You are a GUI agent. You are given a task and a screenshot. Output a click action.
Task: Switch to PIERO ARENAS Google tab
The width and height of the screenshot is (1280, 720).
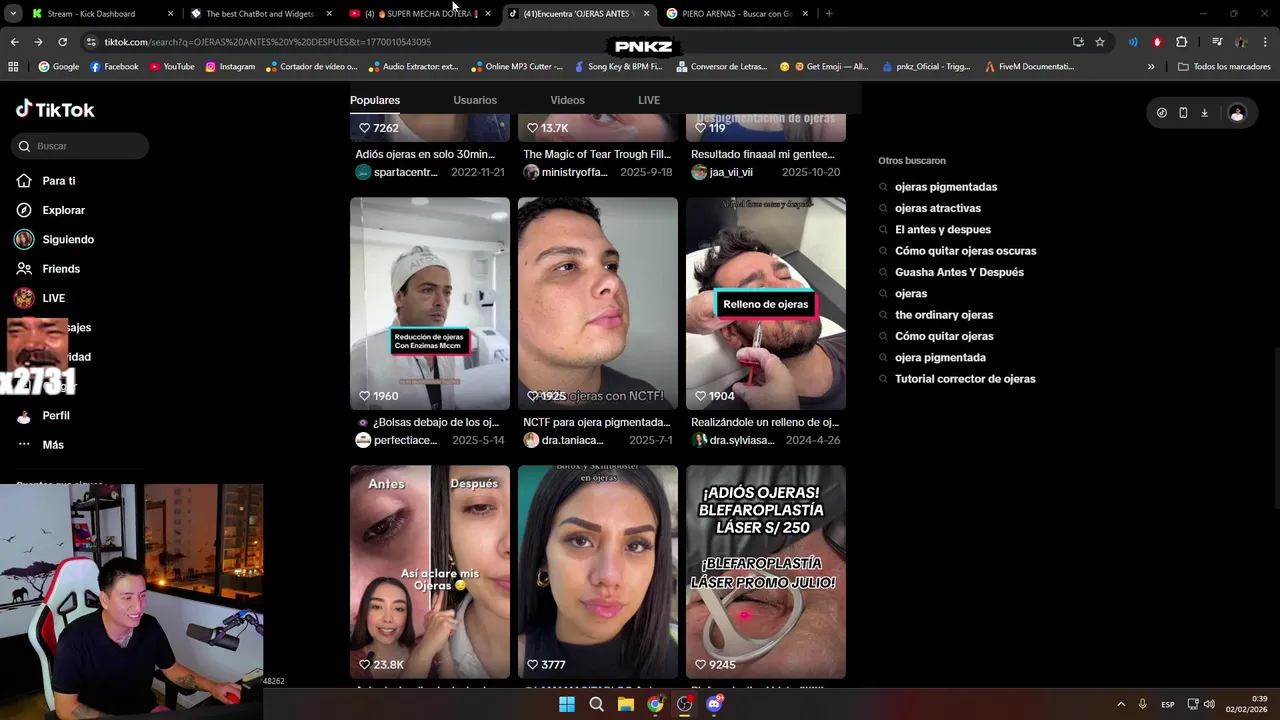tap(736, 14)
